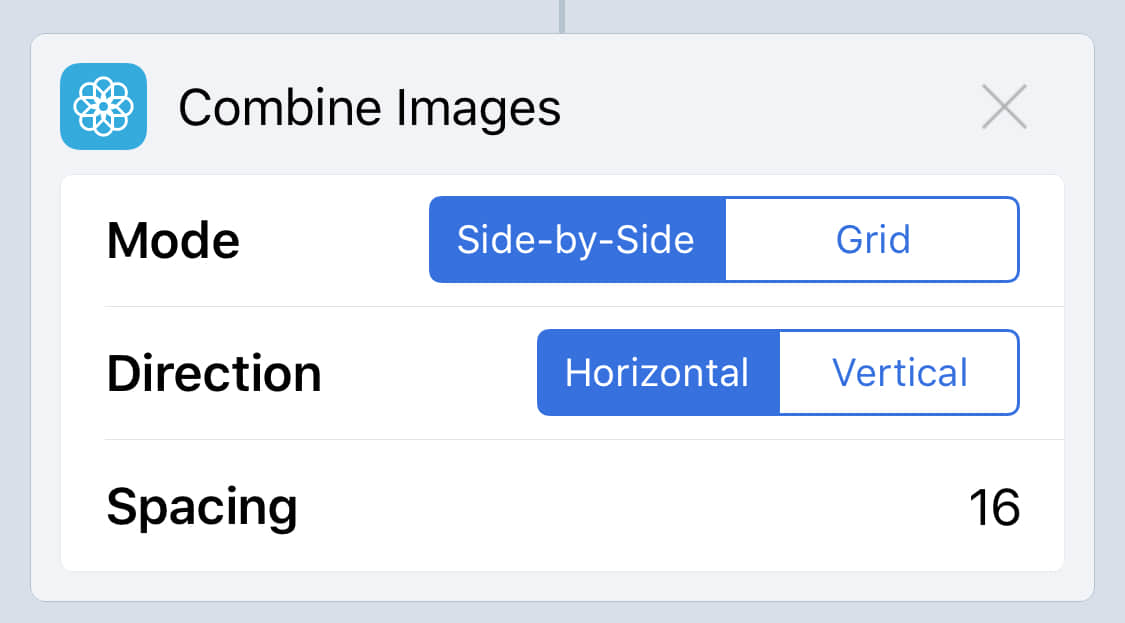Image resolution: width=1125 pixels, height=623 pixels.
Task: Click blank space between Mode label and Side-by-Side
Action: tap(335, 241)
